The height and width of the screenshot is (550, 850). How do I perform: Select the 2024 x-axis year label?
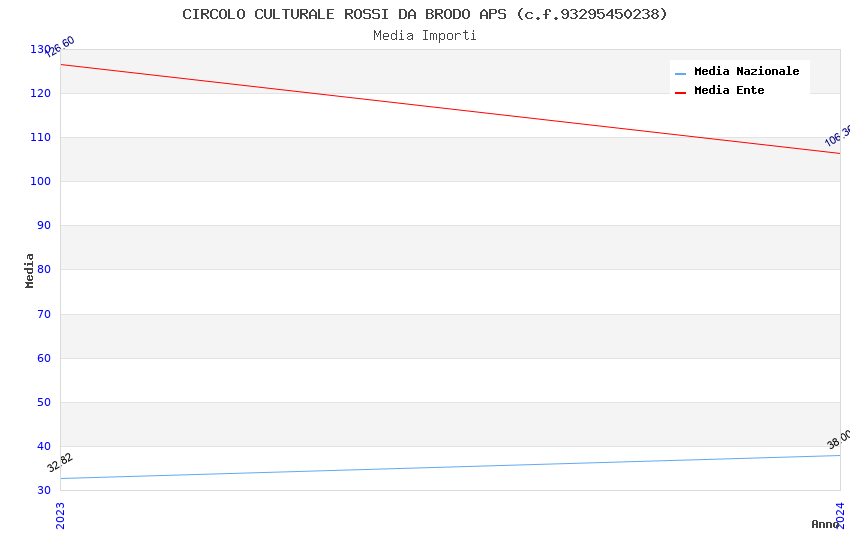click(x=840, y=515)
